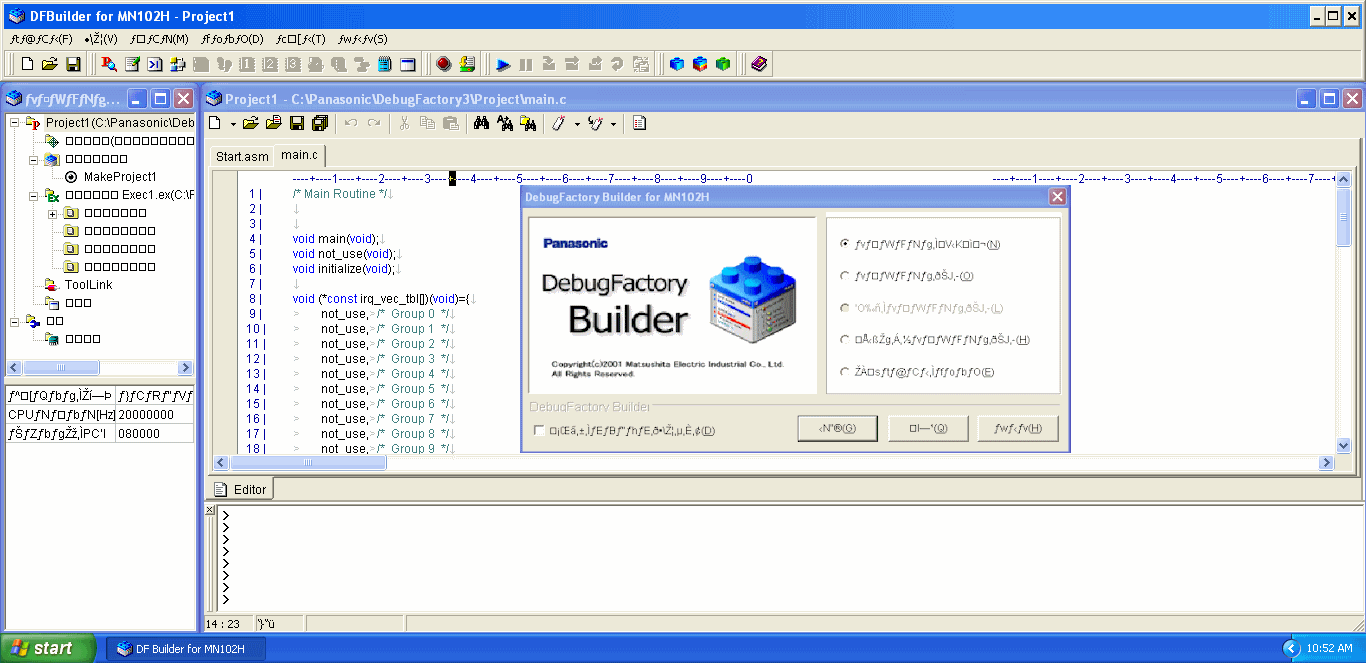Image resolution: width=1366 pixels, height=663 pixels.
Task: Click the Open file icon in editor toolbar
Action: point(250,123)
